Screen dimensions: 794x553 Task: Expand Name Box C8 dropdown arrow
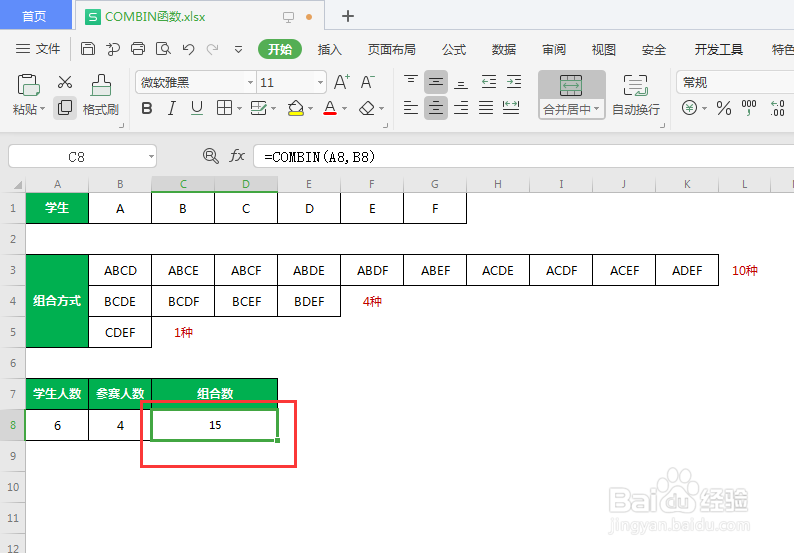point(151,156)
